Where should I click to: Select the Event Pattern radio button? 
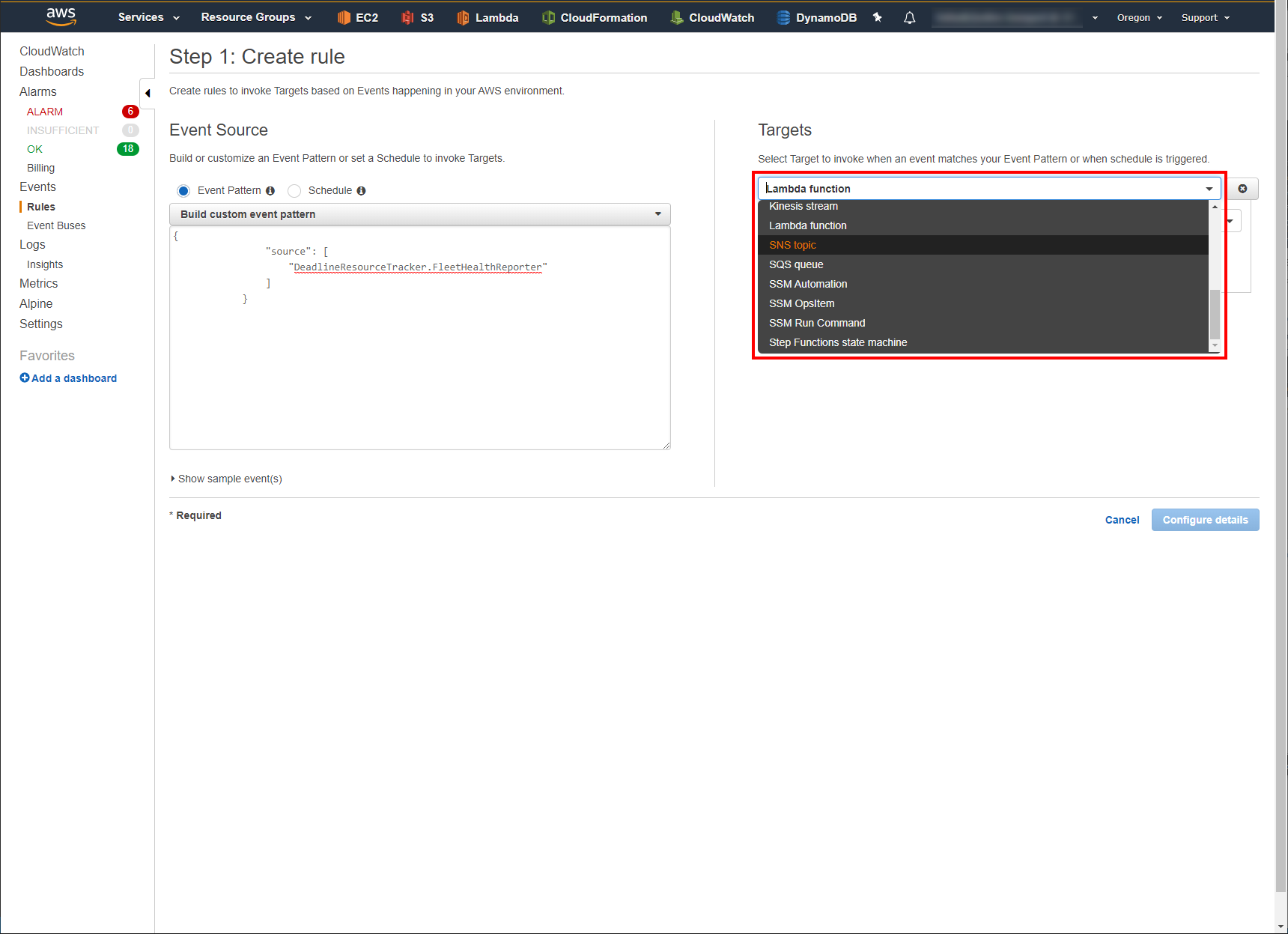pos(183,190)
